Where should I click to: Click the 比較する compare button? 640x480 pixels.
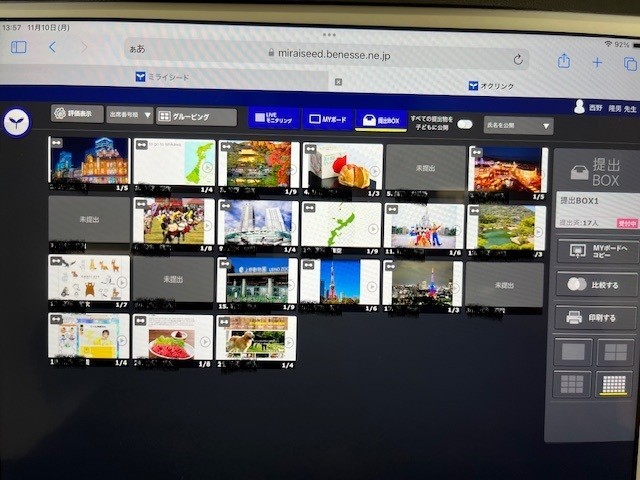(x=596, y=284)
